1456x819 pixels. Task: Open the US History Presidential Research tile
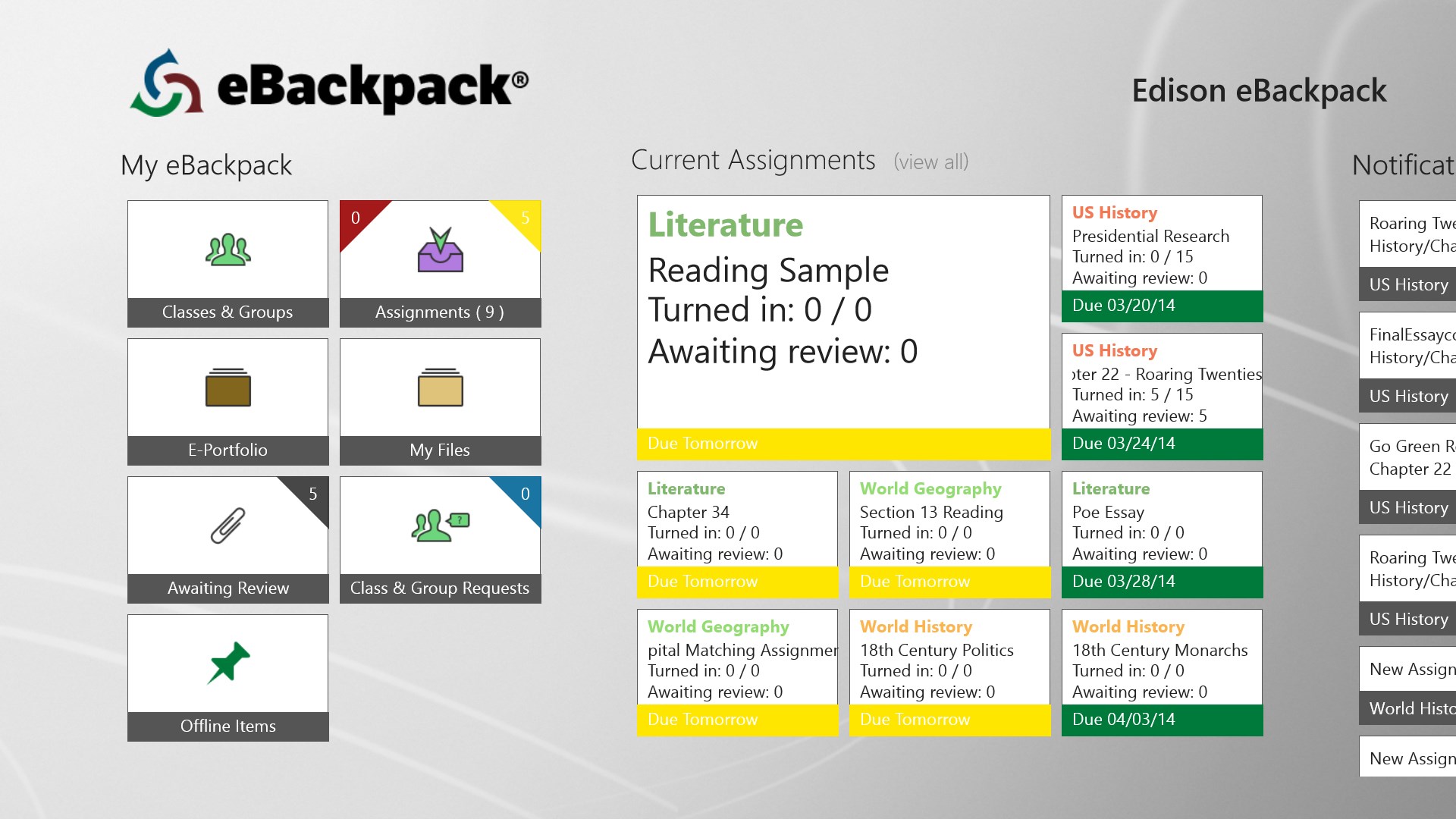click(1162, 246)
